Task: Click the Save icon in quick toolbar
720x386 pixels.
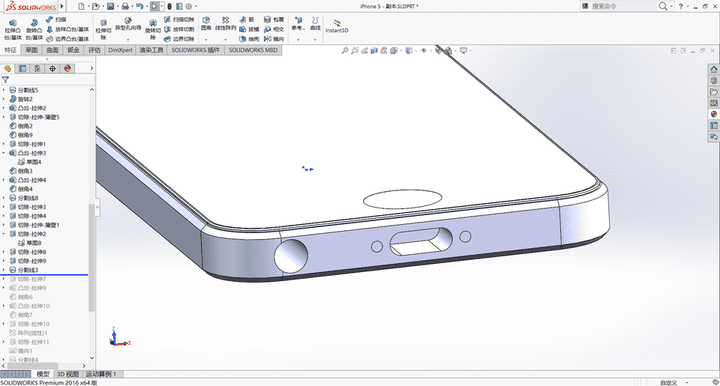Action: pyautogui.click(x=111, y=6)
